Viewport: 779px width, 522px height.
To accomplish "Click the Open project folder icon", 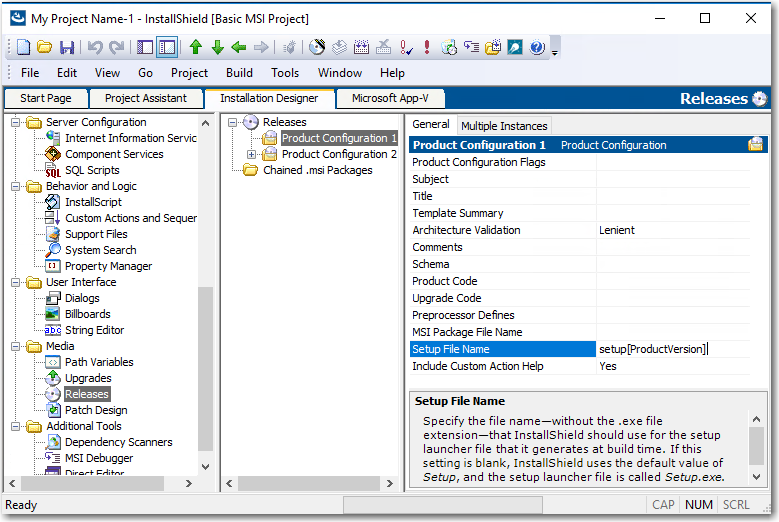I will click(x=45, y=47).
